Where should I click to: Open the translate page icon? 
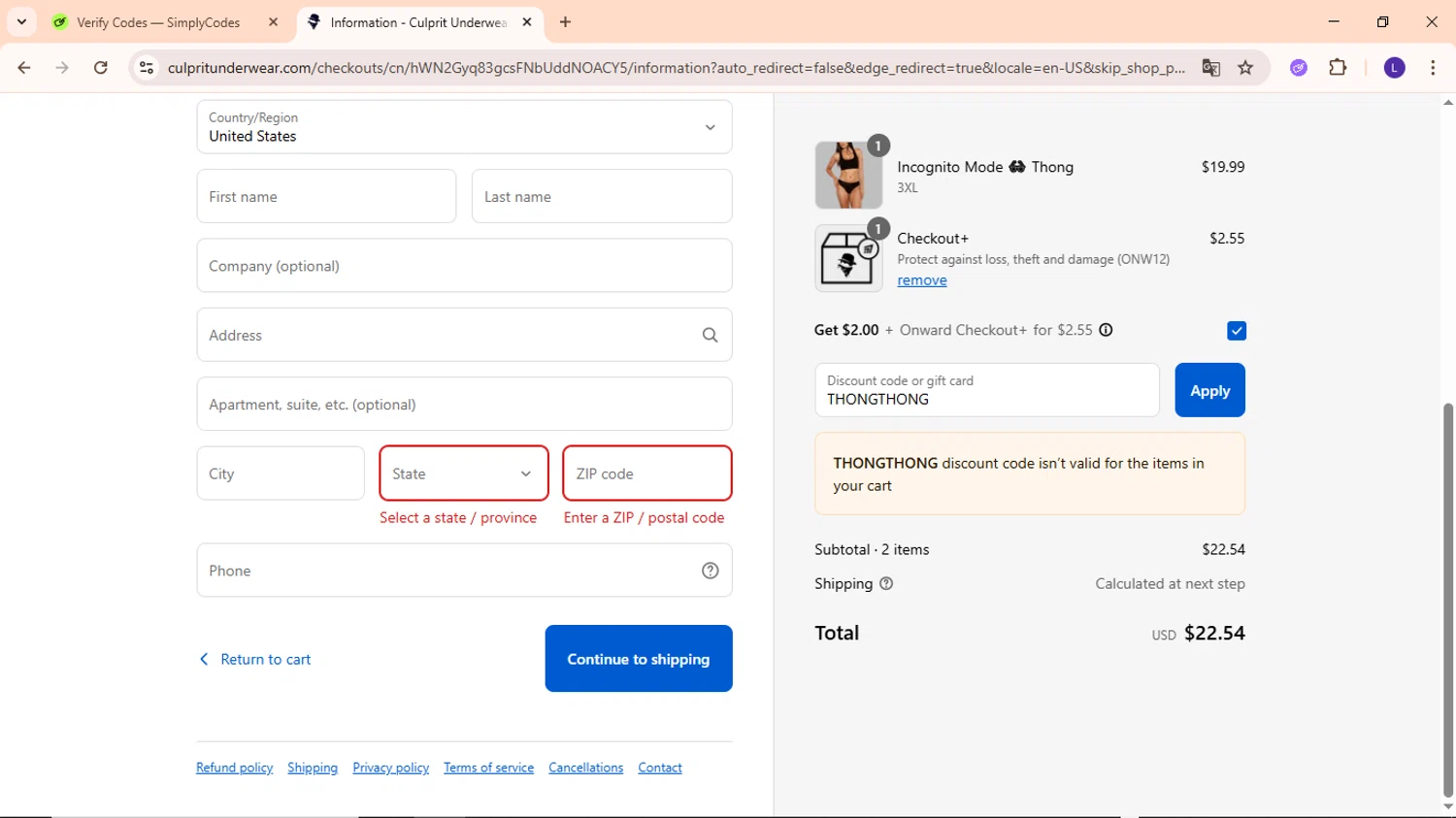coord(1210,68)
